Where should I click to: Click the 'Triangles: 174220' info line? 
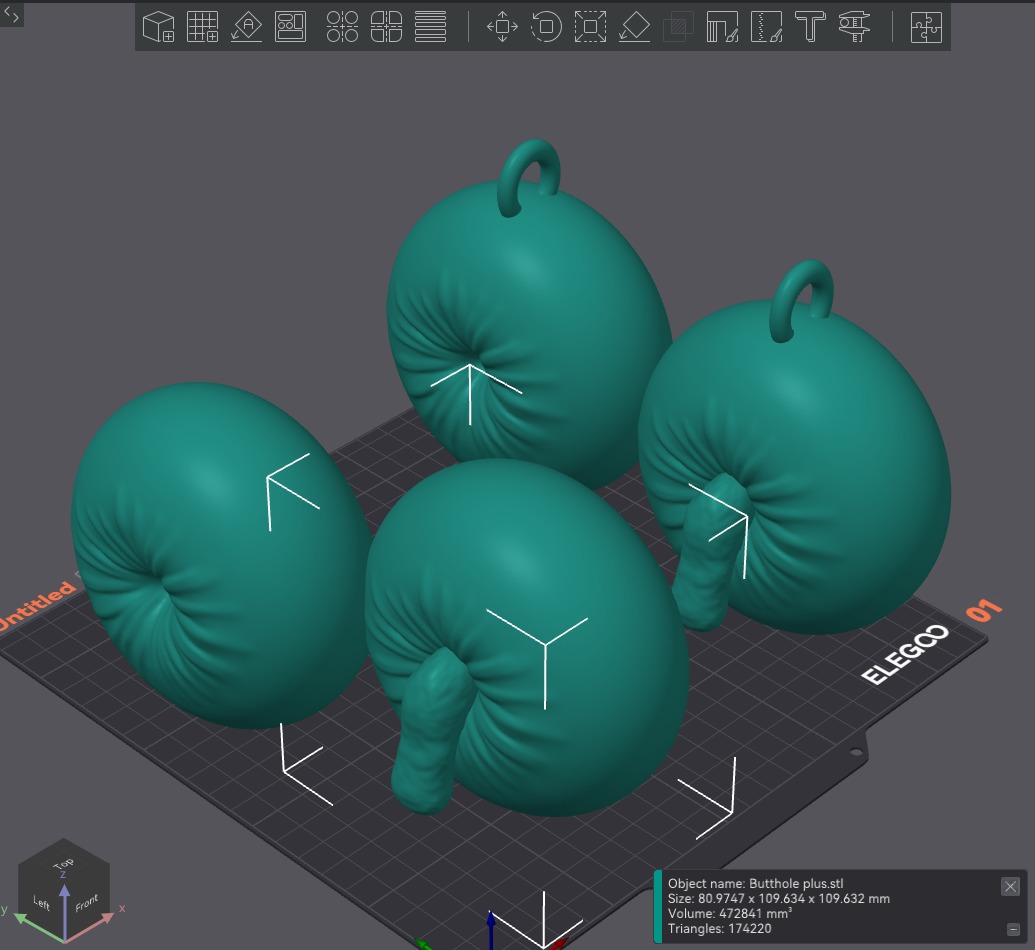719,928
